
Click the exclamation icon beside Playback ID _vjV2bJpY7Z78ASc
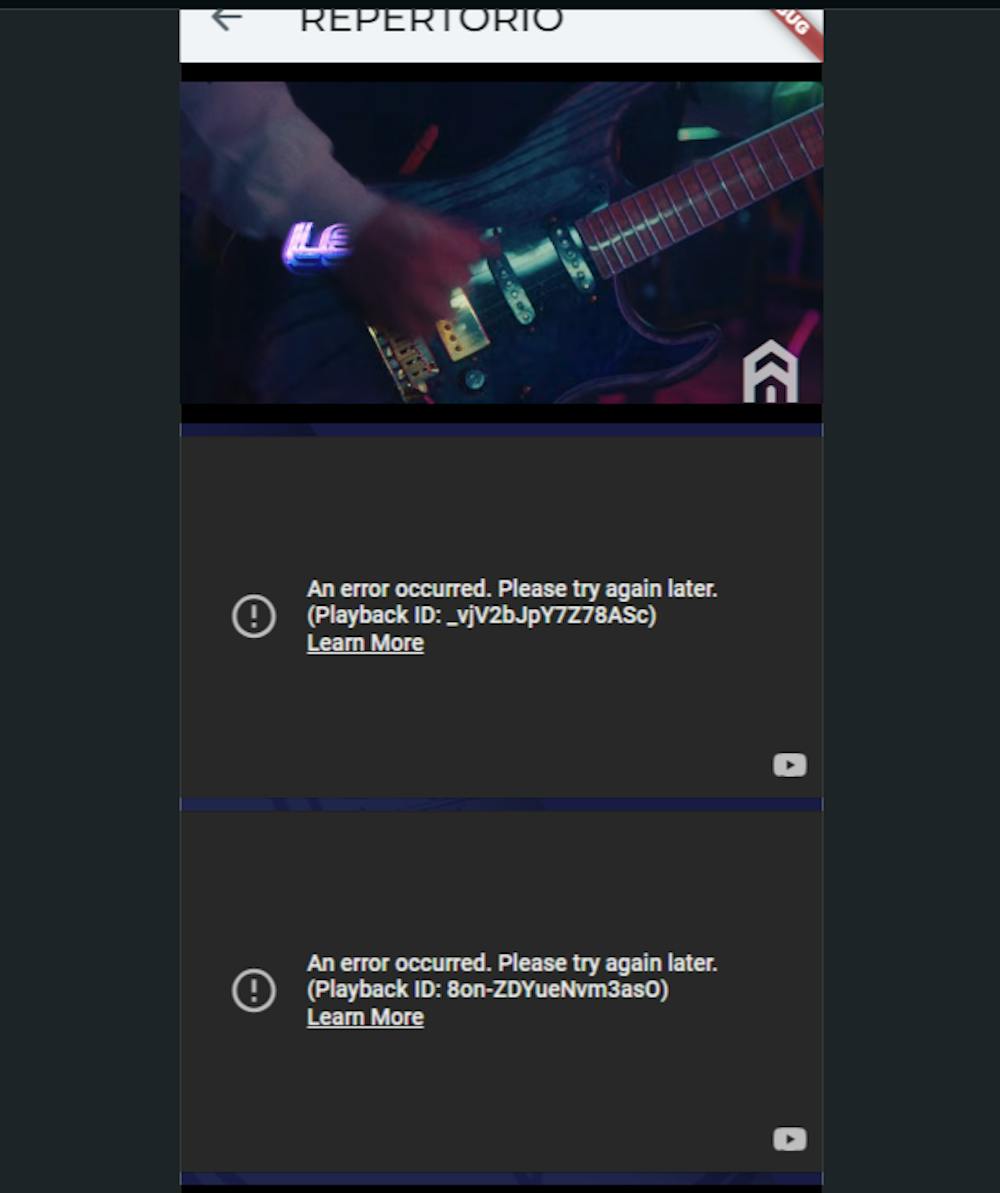click(253, 616)
